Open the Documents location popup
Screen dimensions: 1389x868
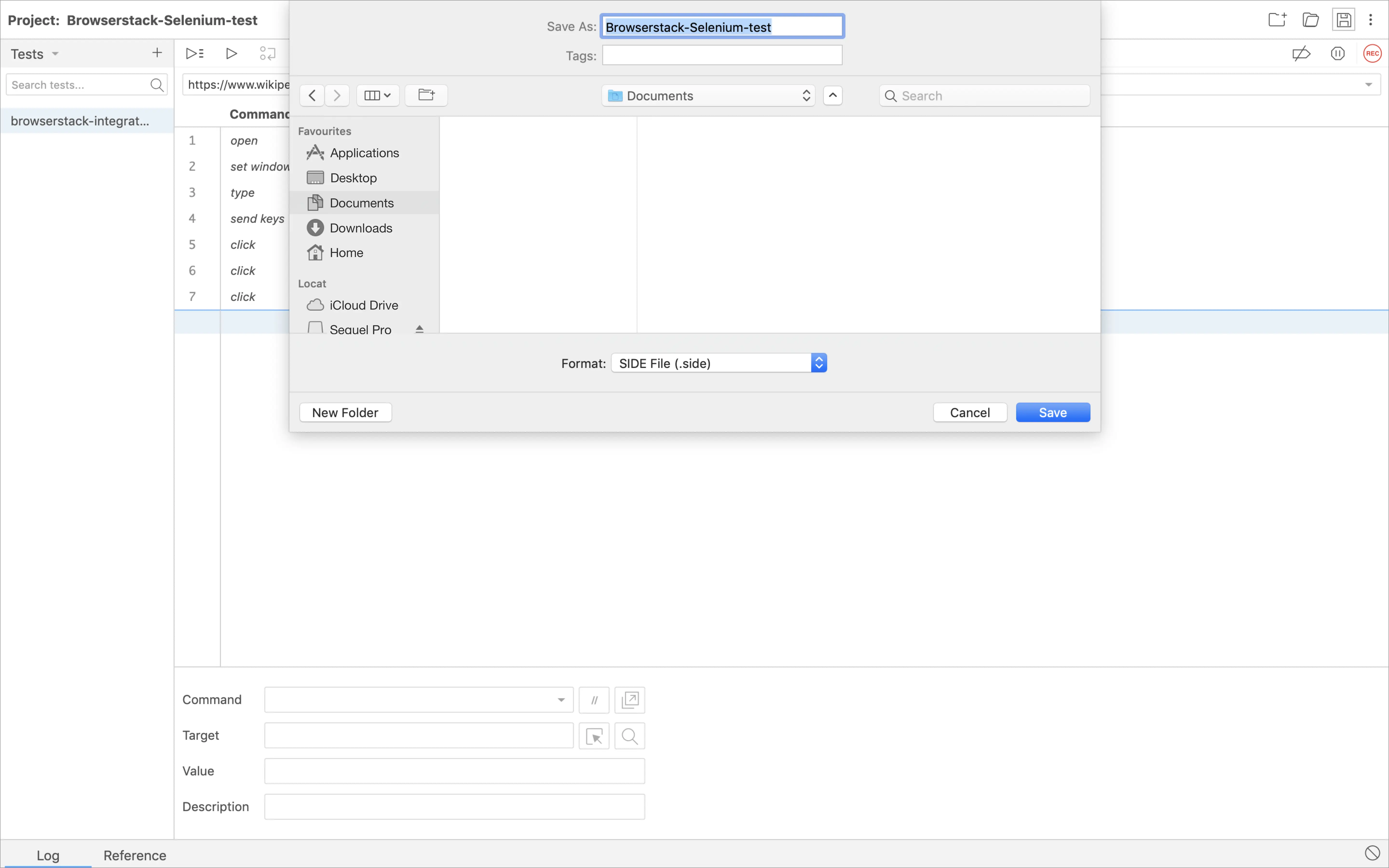(708, 95)
